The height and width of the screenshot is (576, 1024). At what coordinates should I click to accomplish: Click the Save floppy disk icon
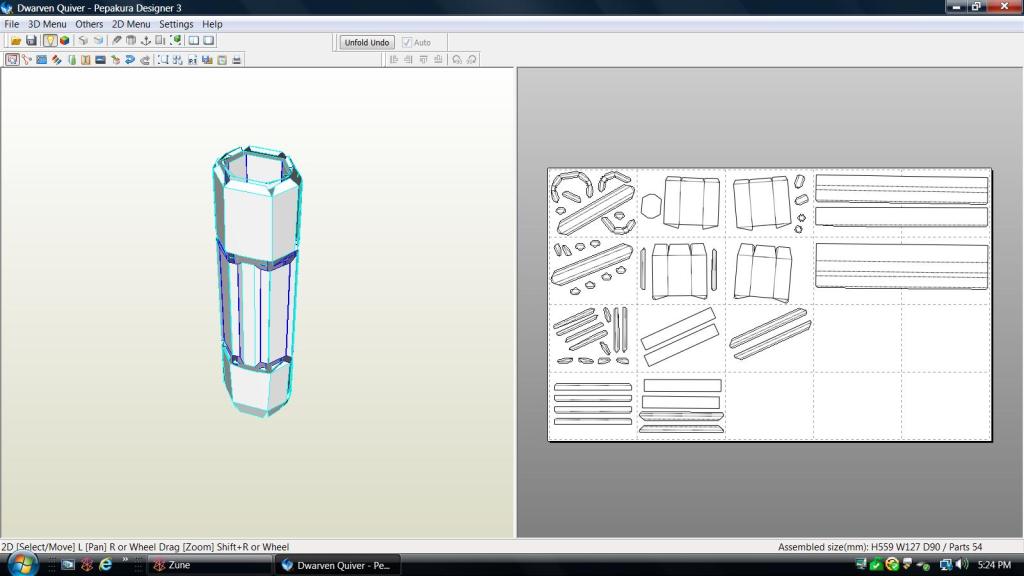coord(31,41)
